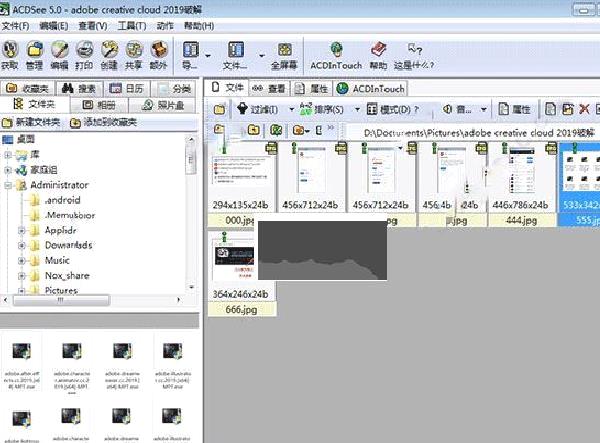Click the folder tree scroll-down arrow
The height and width of the screenshot is (443, 600).
click(x=191, y=287)
